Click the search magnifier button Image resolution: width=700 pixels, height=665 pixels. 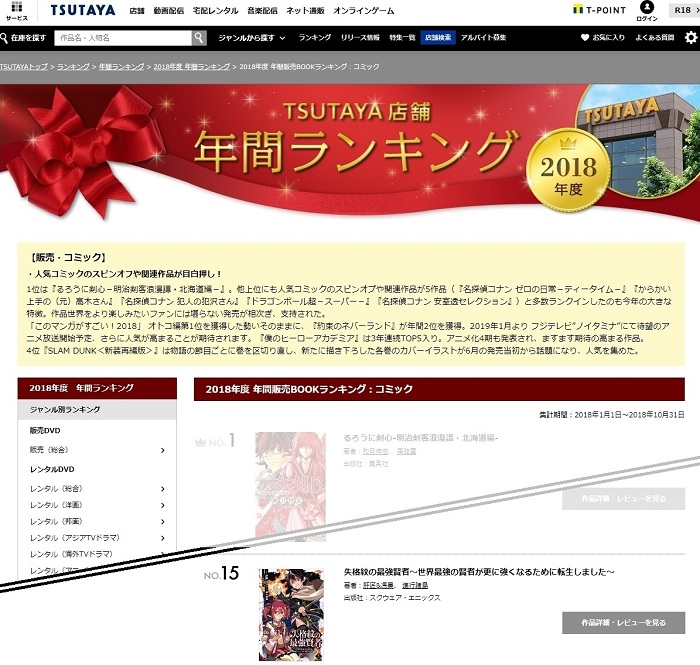click(199, 38)
